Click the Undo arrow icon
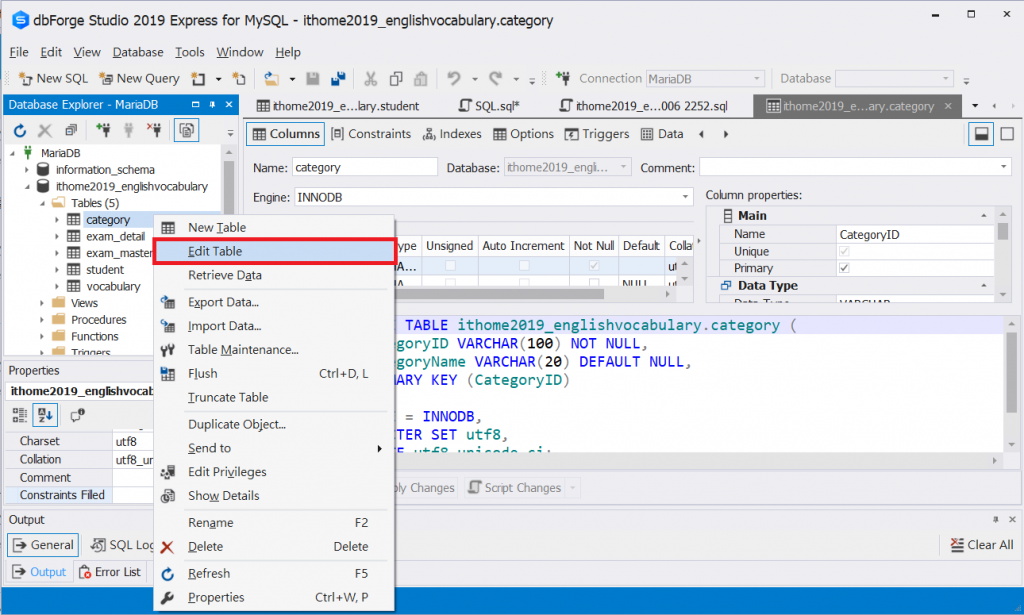Viewport: 1024px width, 615px height. click(454, 78)
